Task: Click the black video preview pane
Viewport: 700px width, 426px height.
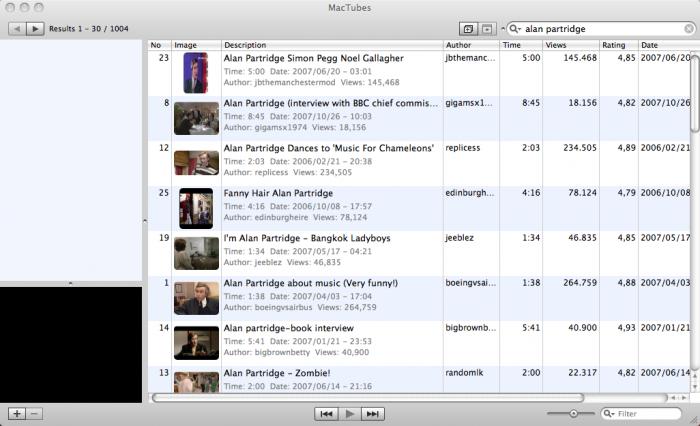Action: [71, 345]
